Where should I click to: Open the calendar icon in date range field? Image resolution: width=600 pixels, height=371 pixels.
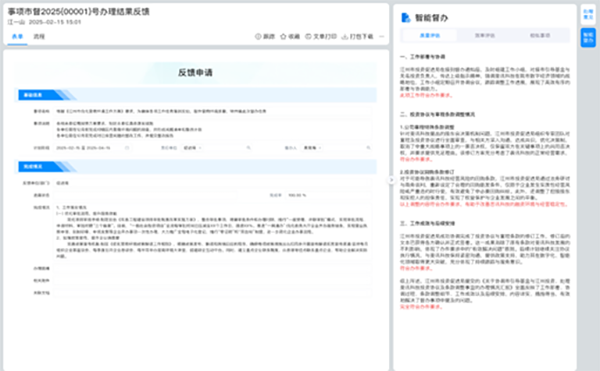[127, 148]
